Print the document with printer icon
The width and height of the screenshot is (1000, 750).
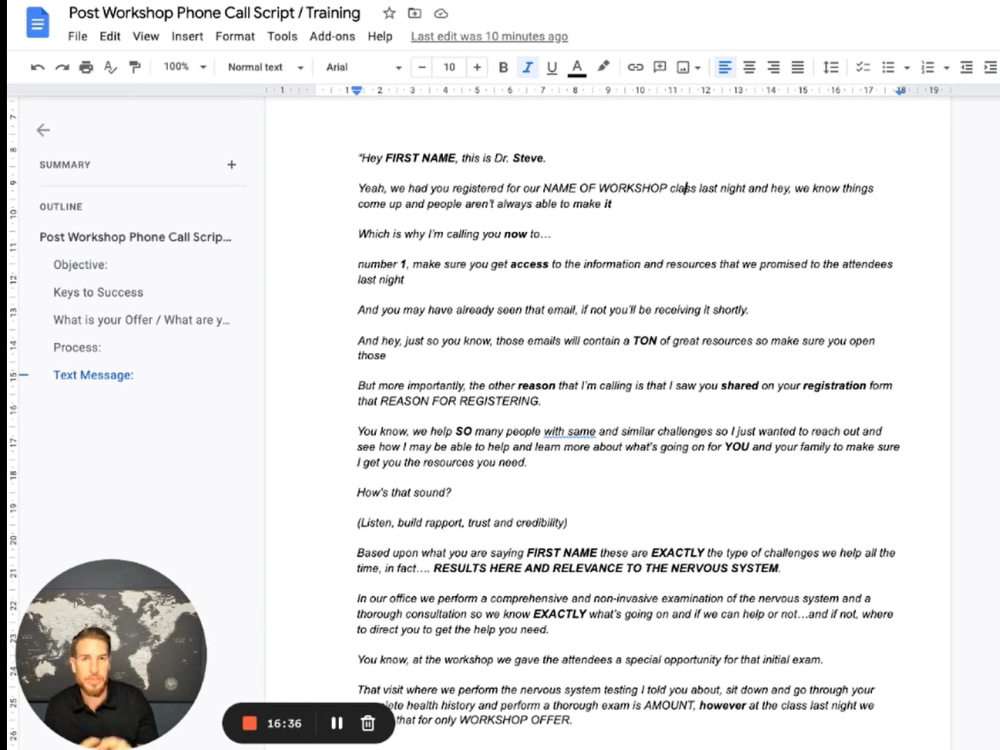click(x=86, y=67)
